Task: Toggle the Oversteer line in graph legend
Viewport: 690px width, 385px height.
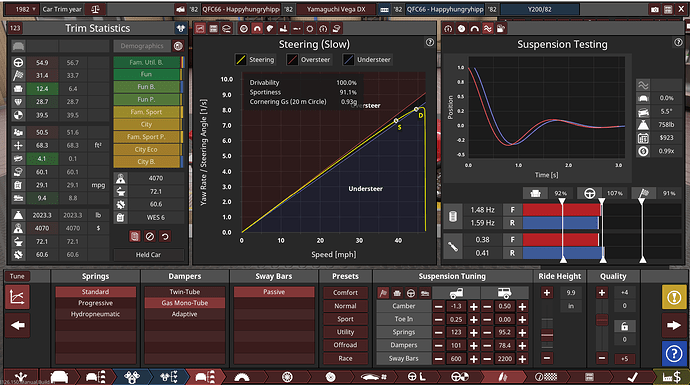Action: (309, 59)
